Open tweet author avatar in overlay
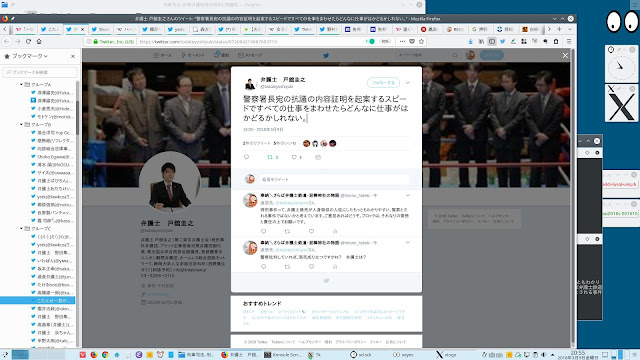 coord(250,84)
